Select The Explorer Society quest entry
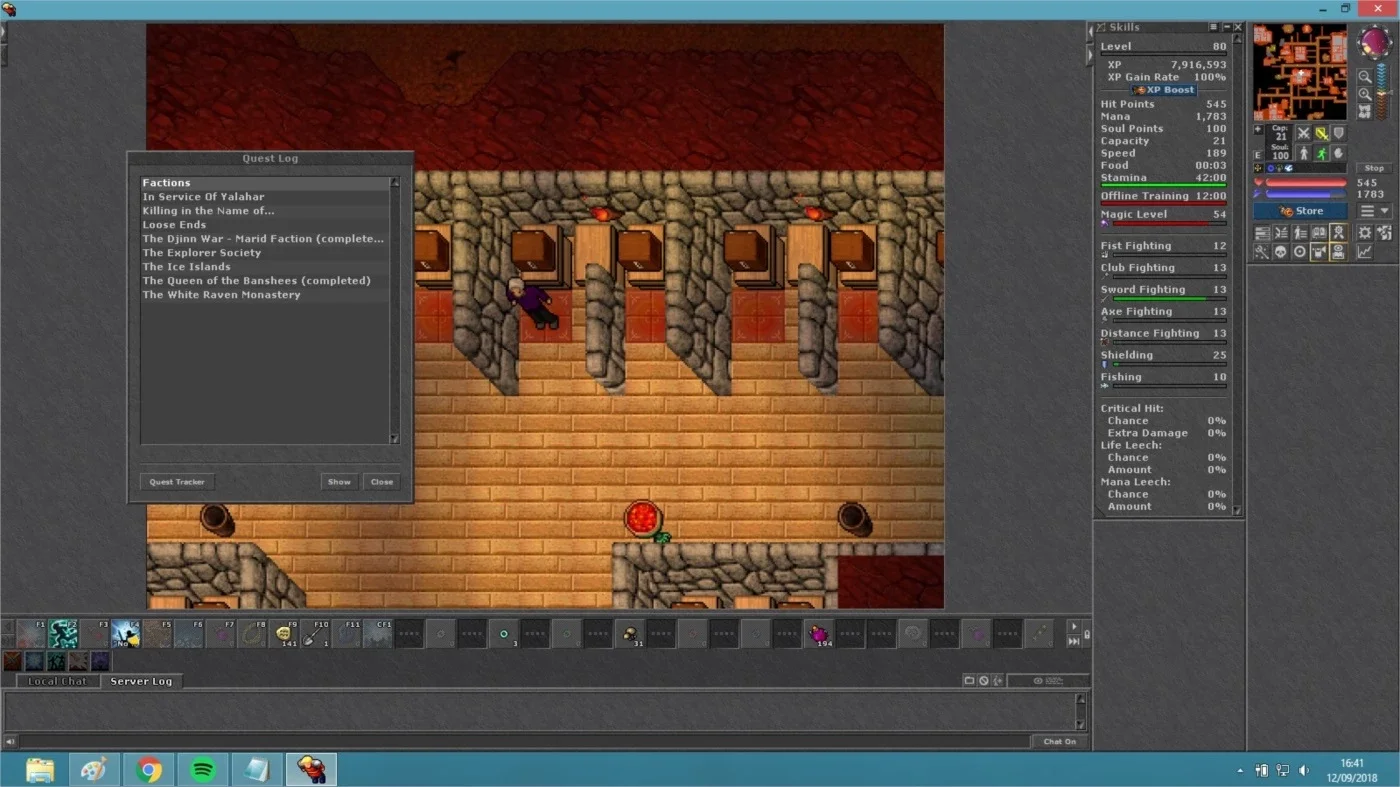 (x=202, y=253)
